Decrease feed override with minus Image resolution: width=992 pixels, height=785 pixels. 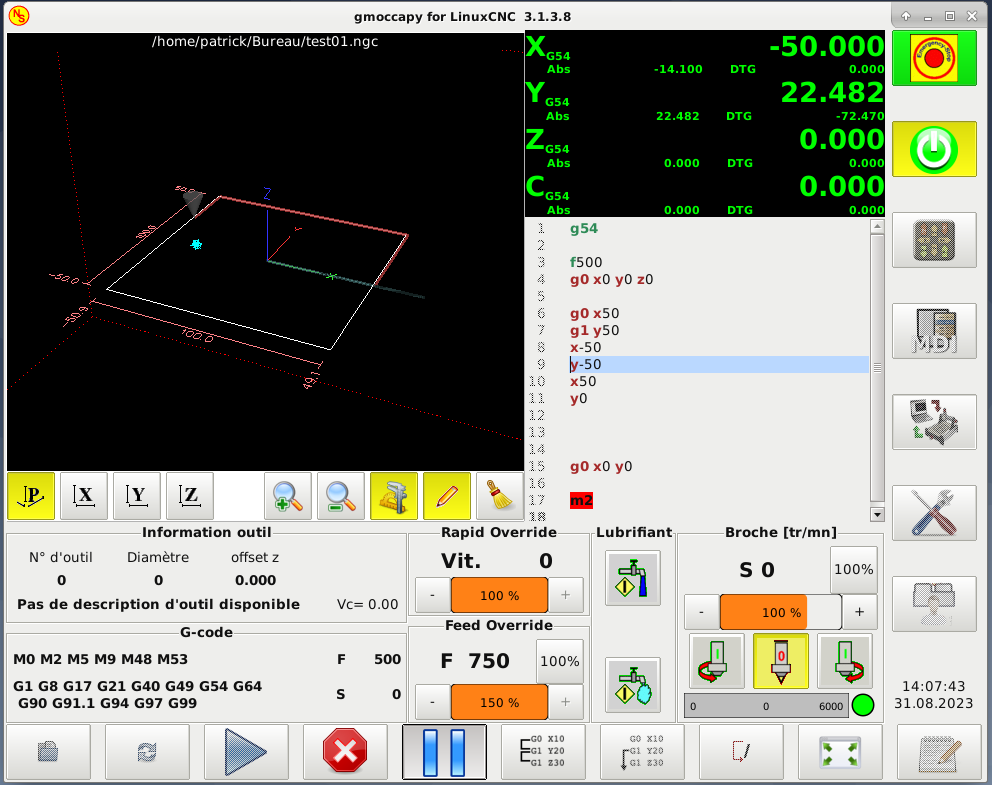pos(433,702)
